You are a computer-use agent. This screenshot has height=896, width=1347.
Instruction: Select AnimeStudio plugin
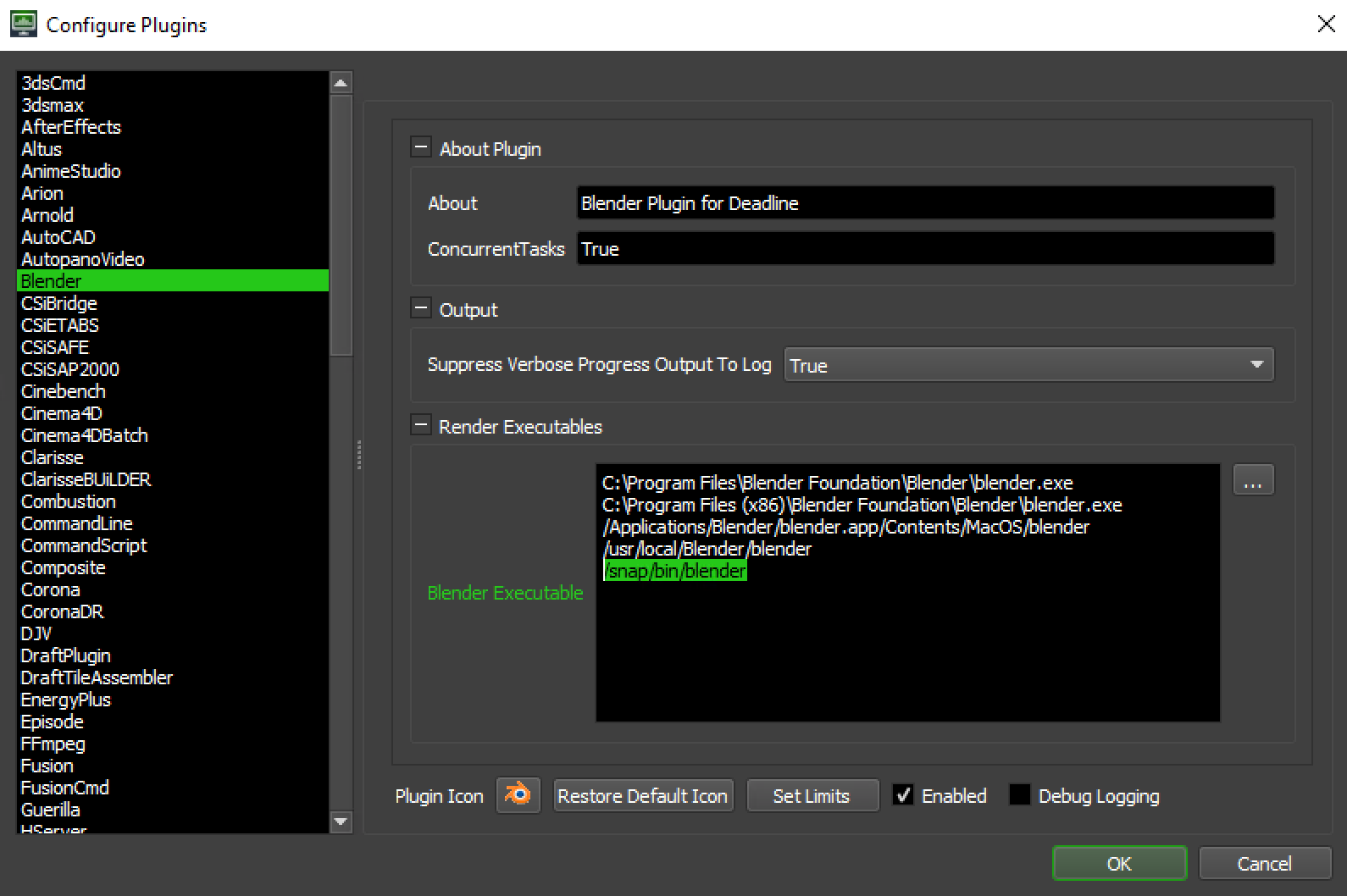173,171
